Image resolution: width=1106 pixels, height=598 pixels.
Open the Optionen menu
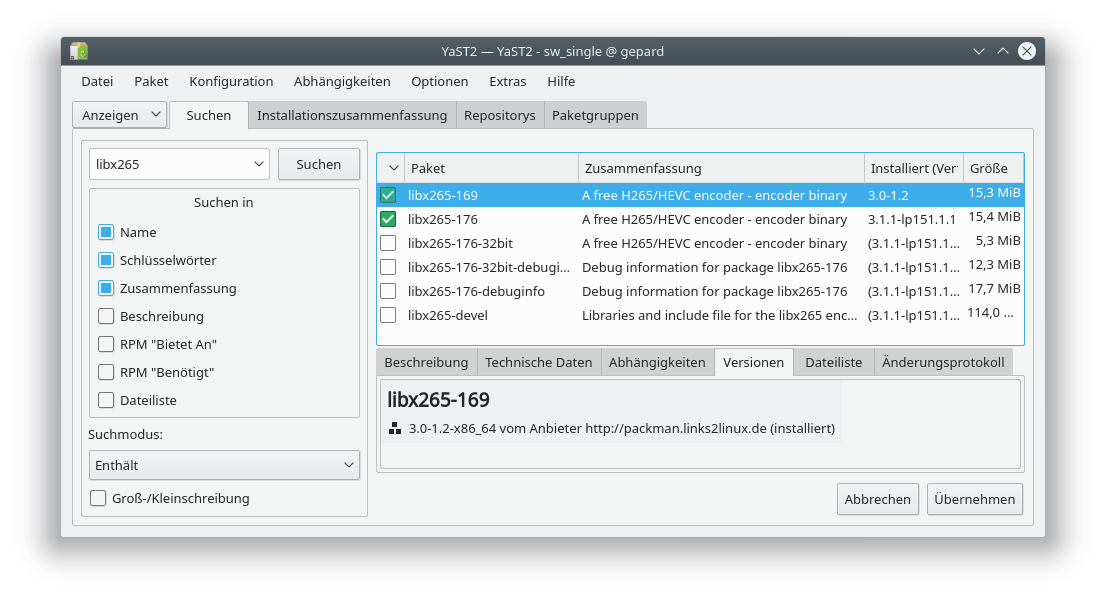(439, 81)
